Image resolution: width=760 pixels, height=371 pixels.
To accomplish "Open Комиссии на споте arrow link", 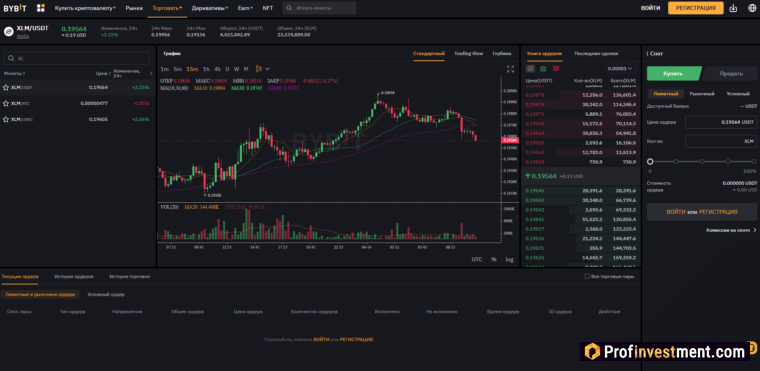I will pyautogui.click(x=731, y=230).
